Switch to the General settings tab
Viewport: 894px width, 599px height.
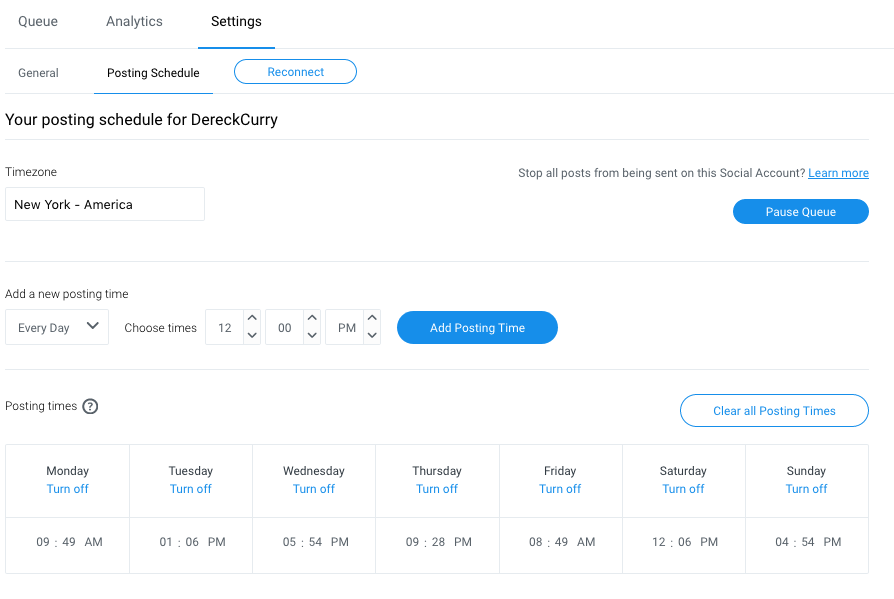click(x=38, y=73)
